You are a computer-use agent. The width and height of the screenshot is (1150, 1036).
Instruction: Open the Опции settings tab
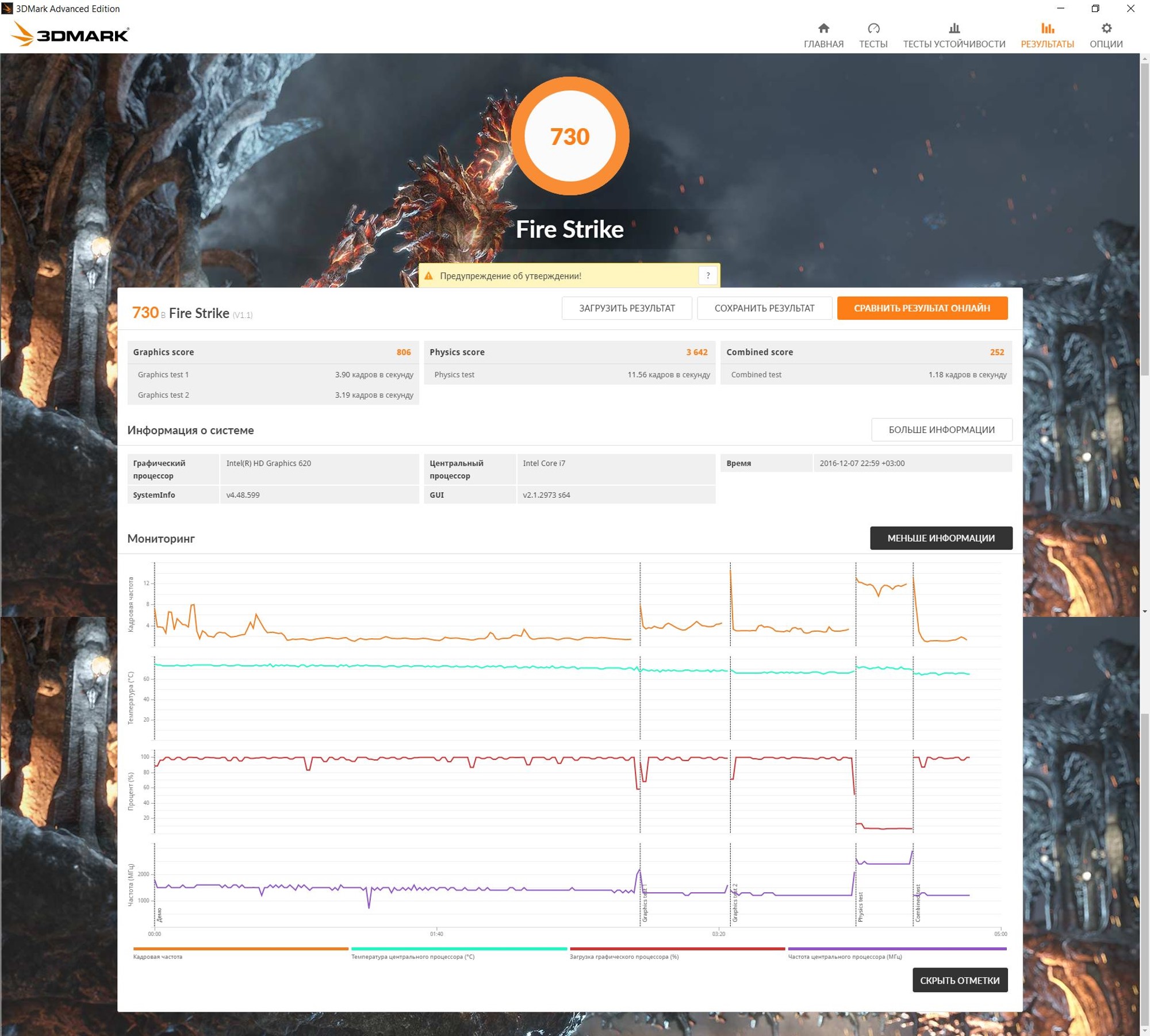[x=1106, y=36]
